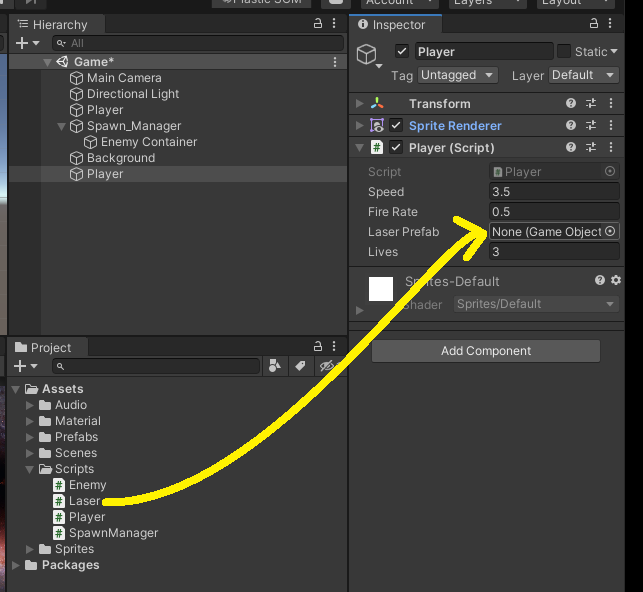Collapse the Scripts folder

pyautogui.click(x=30, y=469)
